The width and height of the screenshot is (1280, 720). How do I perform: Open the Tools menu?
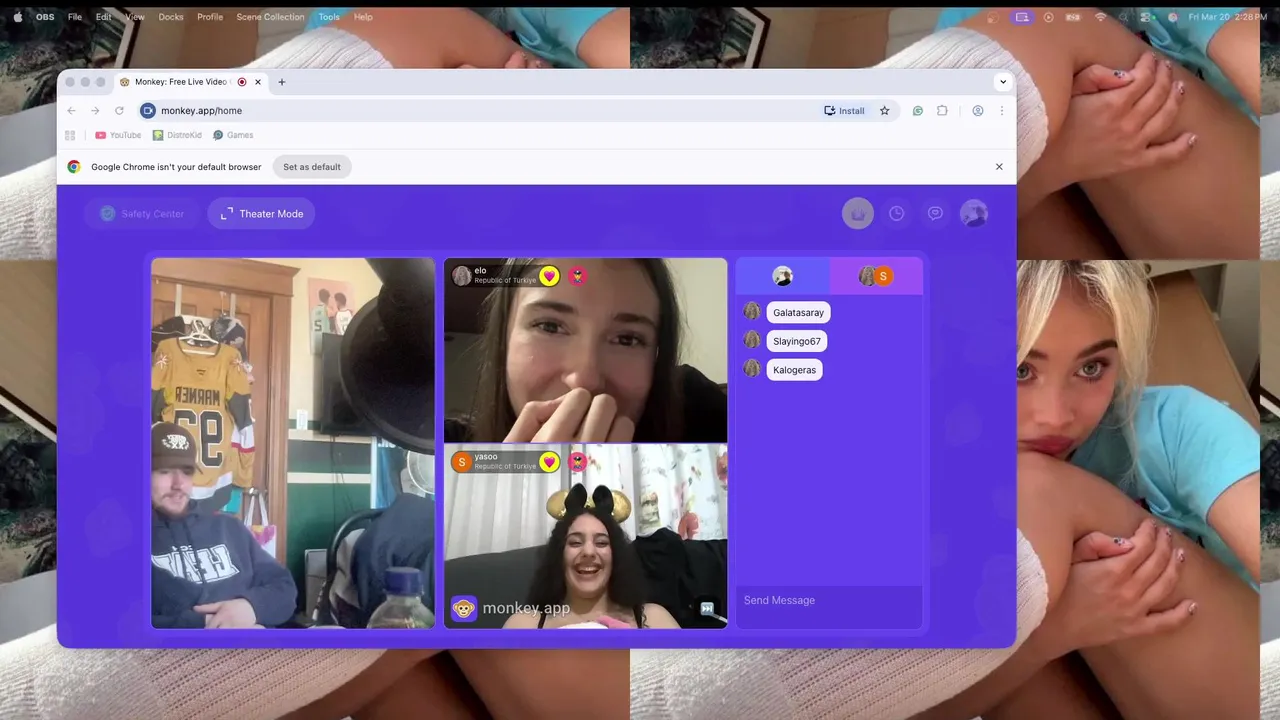(329, 17)
